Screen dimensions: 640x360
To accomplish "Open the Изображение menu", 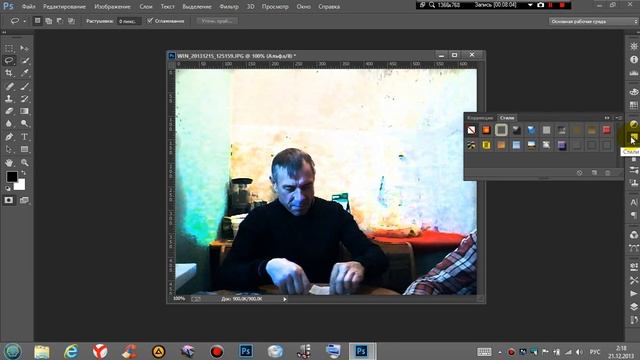I will coord(112,7).
